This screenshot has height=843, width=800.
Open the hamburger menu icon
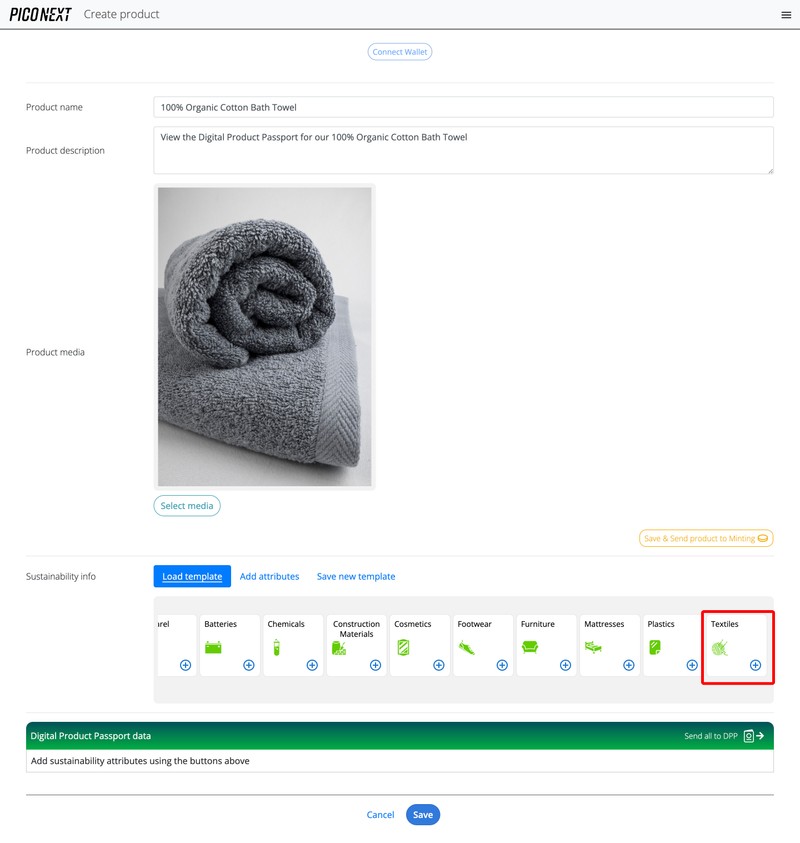tap(785, 15)
